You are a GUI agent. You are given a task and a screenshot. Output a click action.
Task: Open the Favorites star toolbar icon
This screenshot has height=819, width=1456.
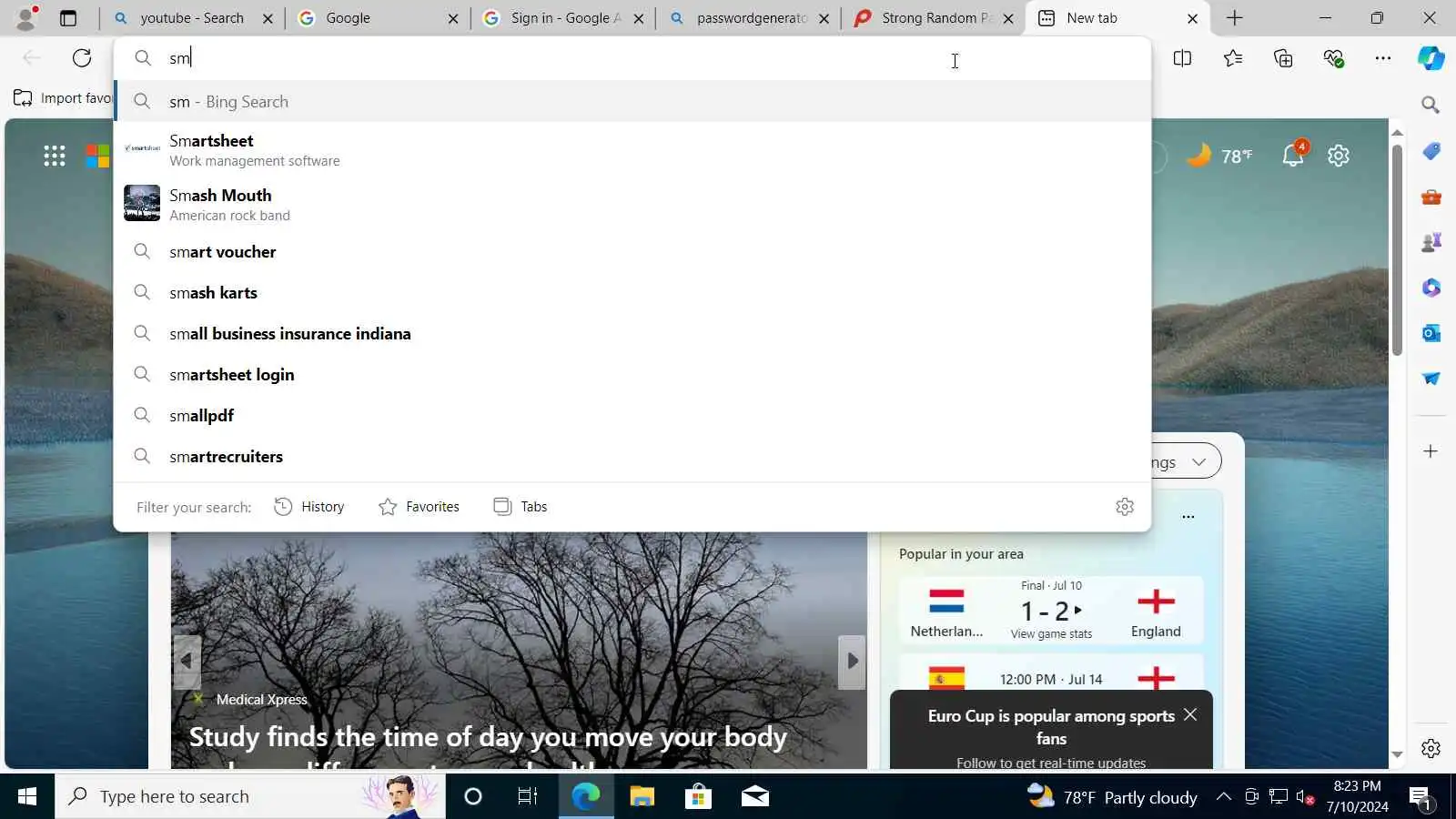coord(1233,58)
